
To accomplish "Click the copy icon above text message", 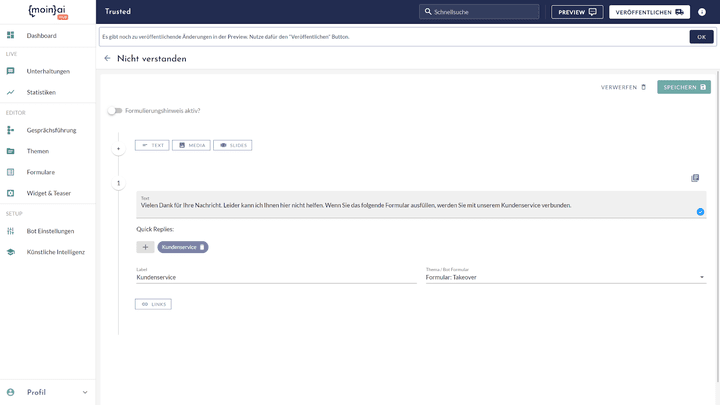I will (695, 178).
